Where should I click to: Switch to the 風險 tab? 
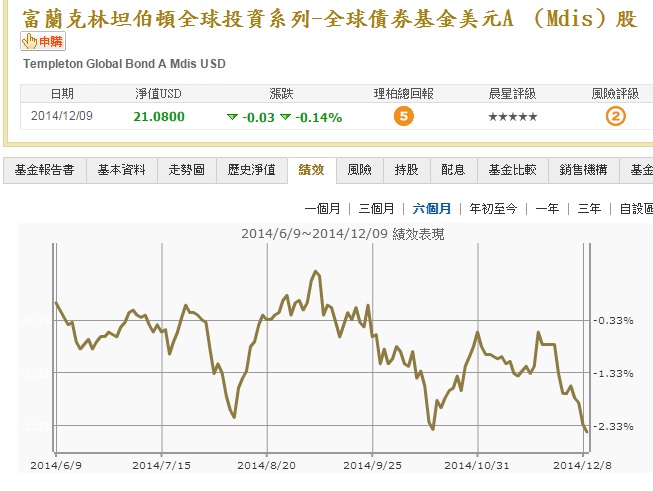(359, 170)
